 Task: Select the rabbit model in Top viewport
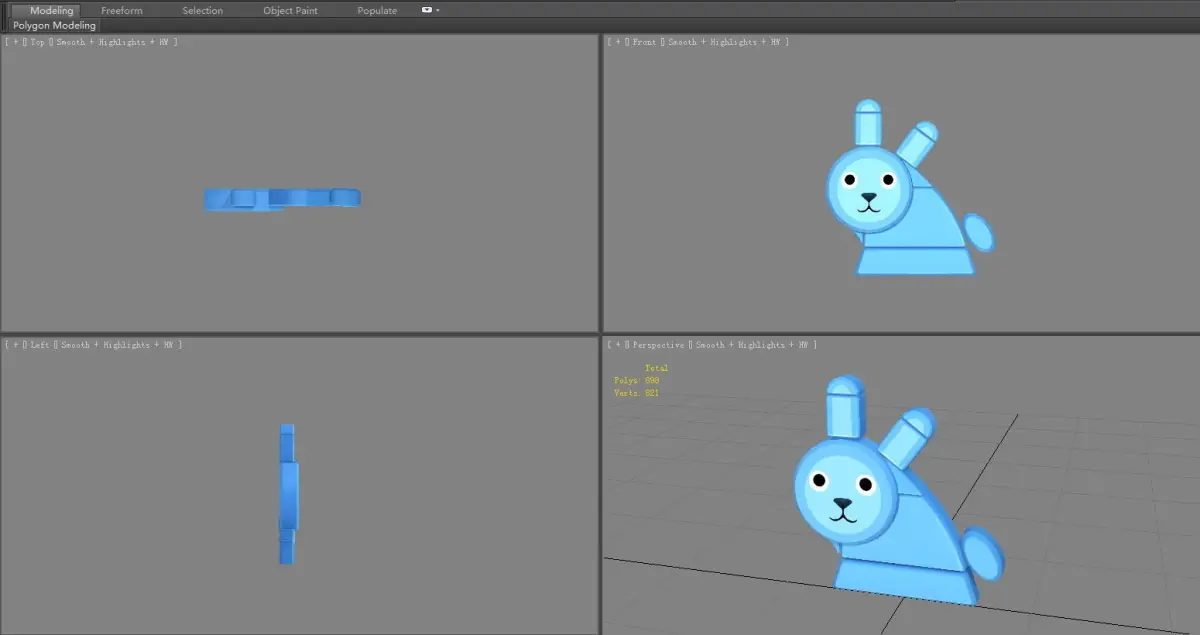[x=283, y=199]
